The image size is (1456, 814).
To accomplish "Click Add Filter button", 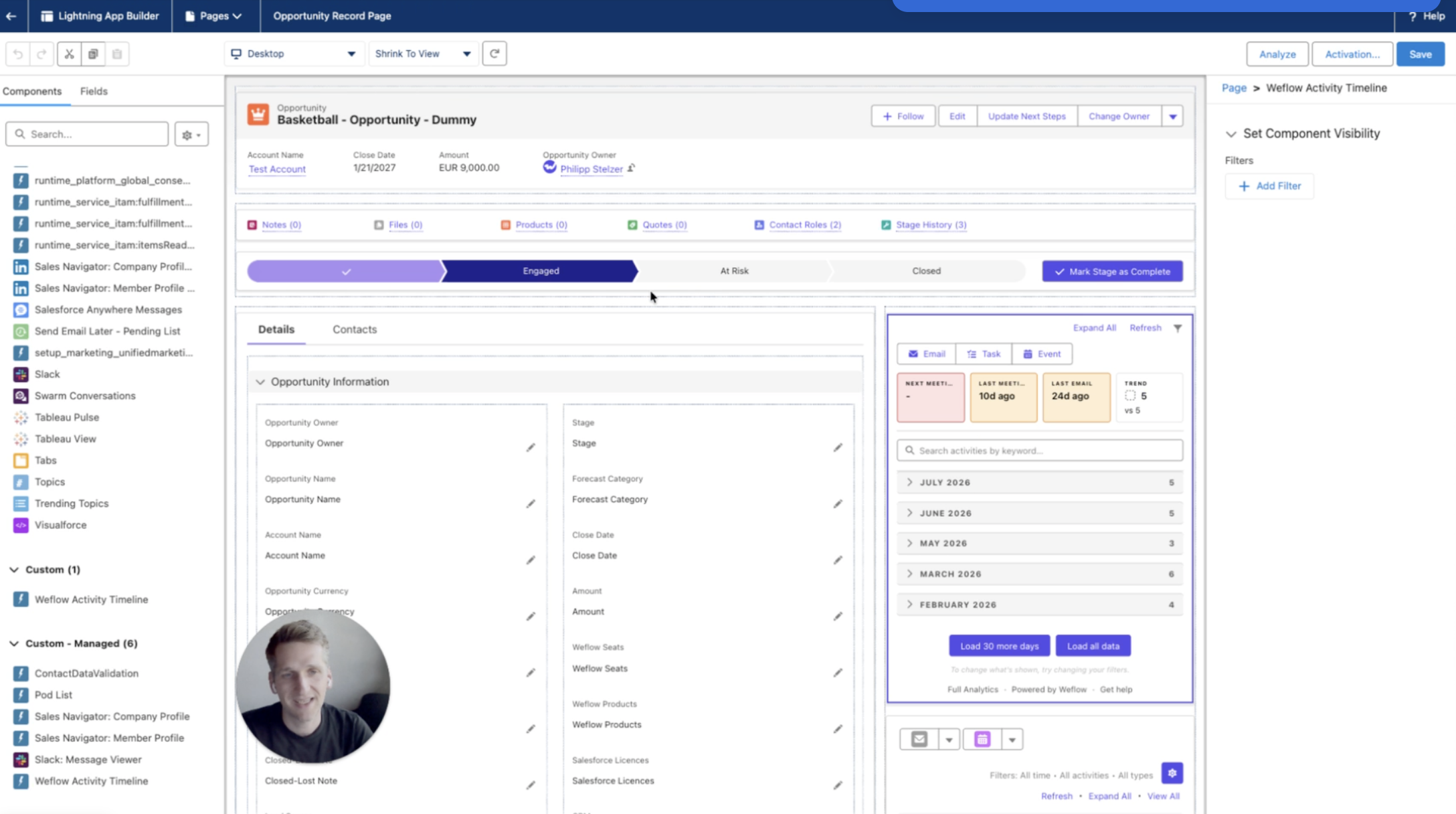I will pyautogui.click(x=1269, y=186).
